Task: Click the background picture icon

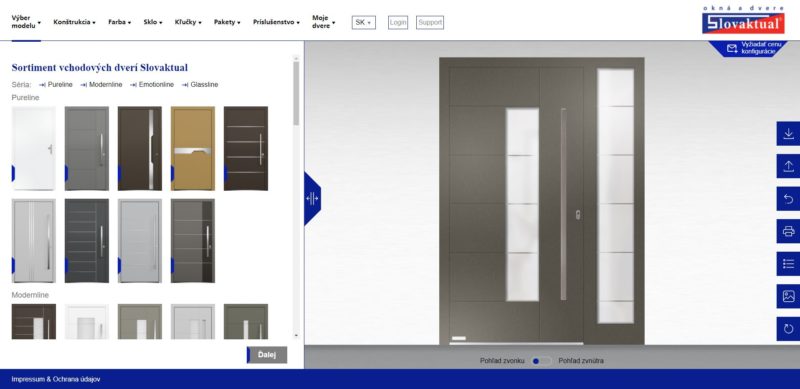Action: coord(788,296)
